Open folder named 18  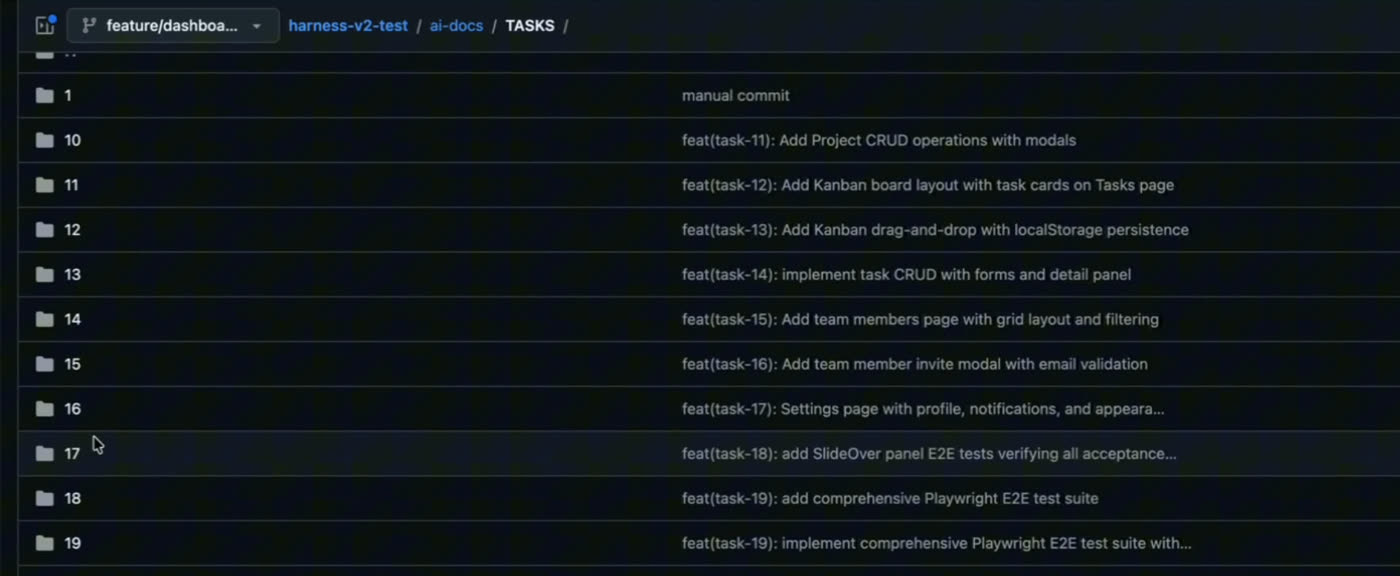coord(72,498)
